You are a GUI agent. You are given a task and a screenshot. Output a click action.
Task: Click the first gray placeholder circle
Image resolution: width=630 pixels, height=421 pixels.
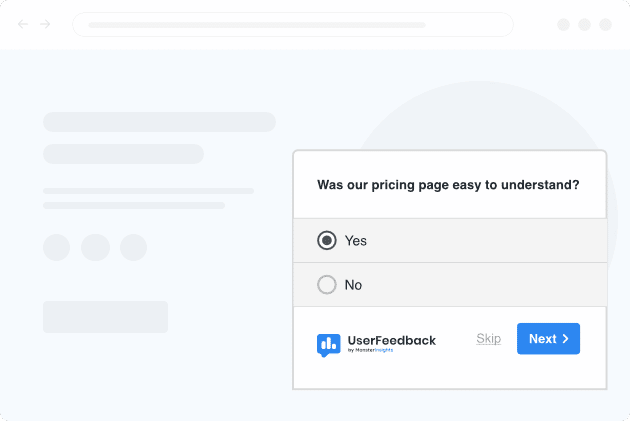pos(56,247)
